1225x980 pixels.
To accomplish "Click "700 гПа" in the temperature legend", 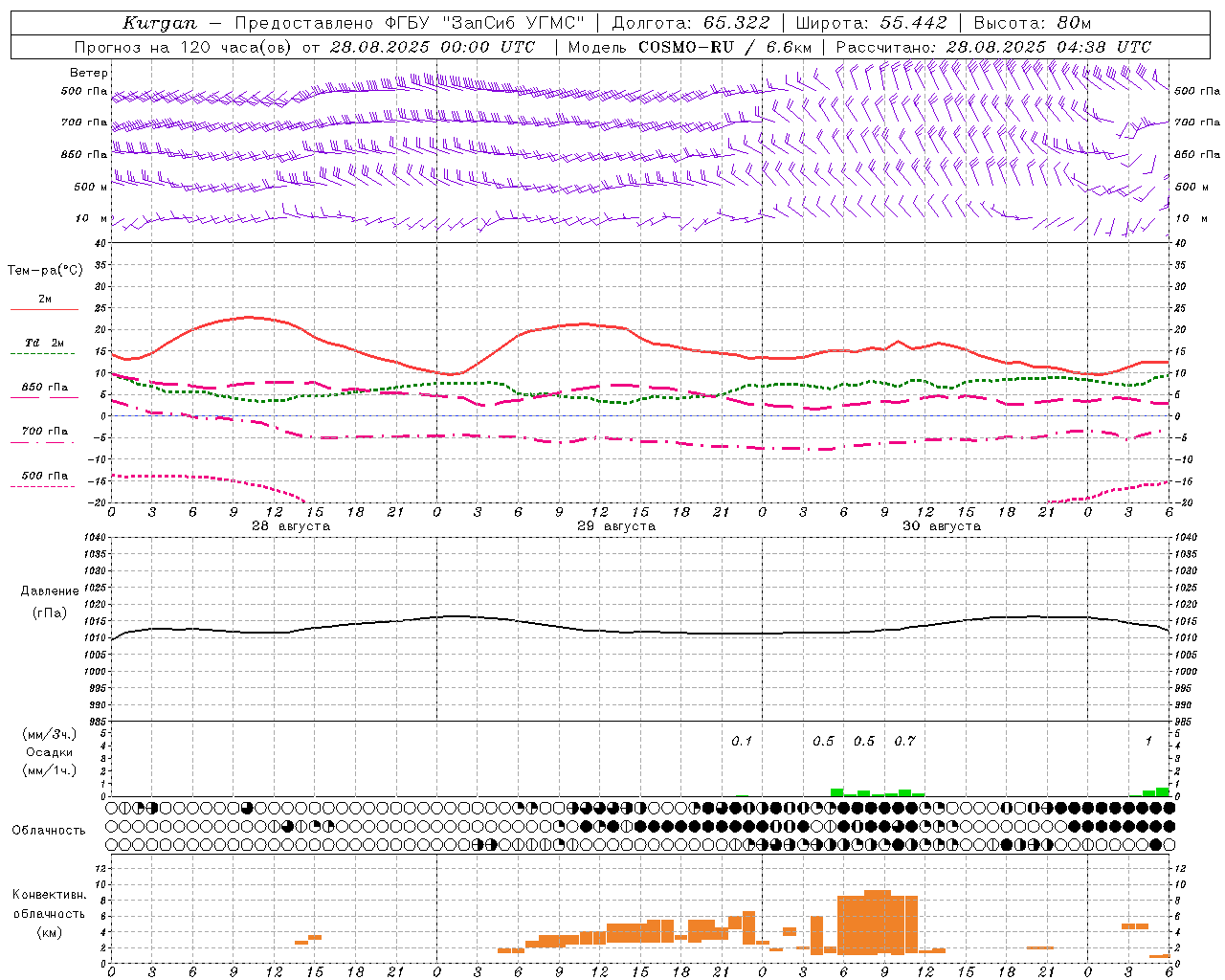I will (45, 432).
